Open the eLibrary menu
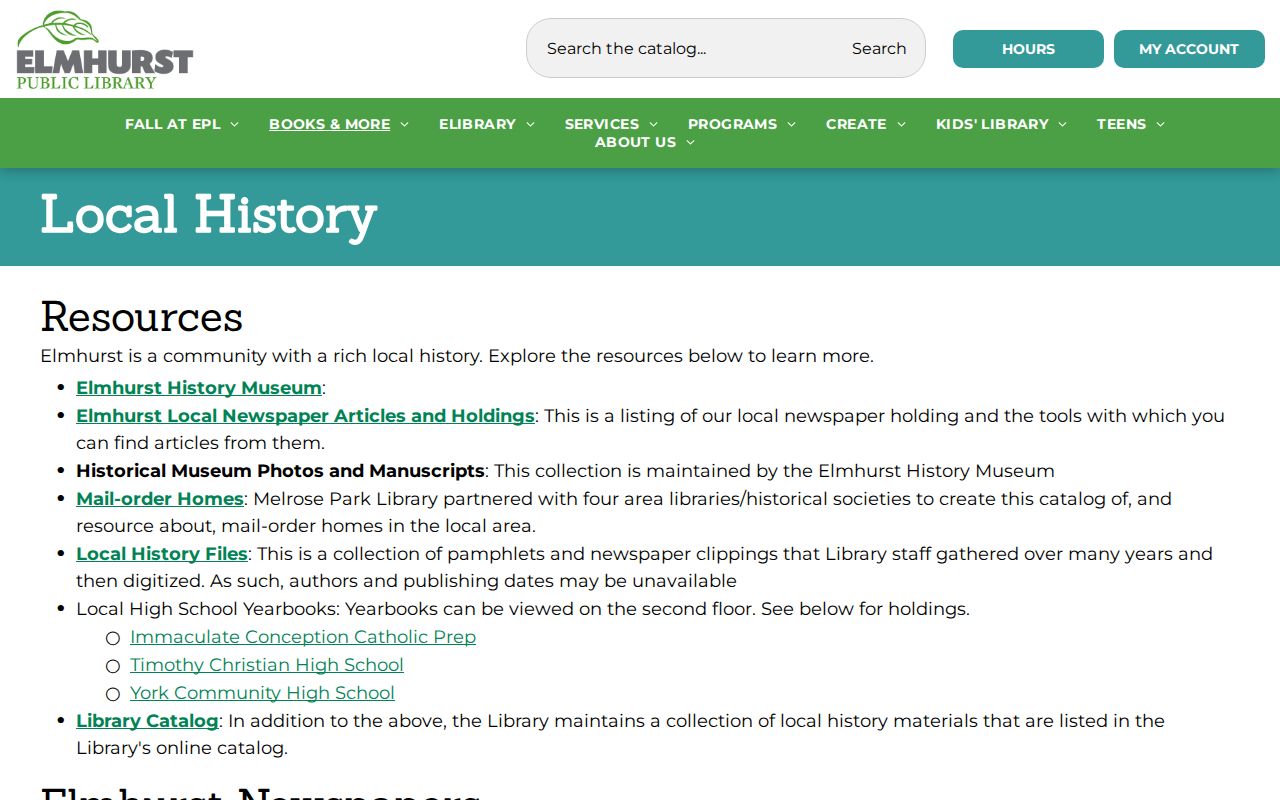This screenshot has width=1280, height=800. (477, 124)
